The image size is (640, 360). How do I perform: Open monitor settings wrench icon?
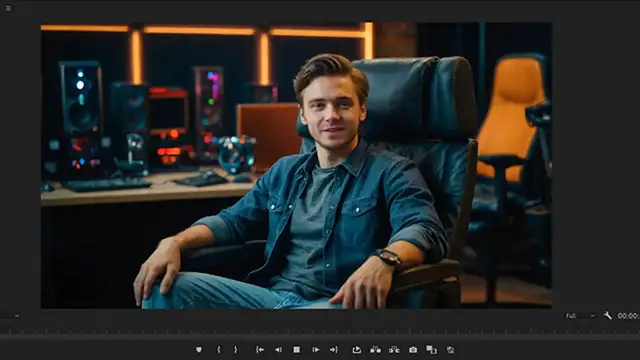pyautogui.click(x=608, y=316)
